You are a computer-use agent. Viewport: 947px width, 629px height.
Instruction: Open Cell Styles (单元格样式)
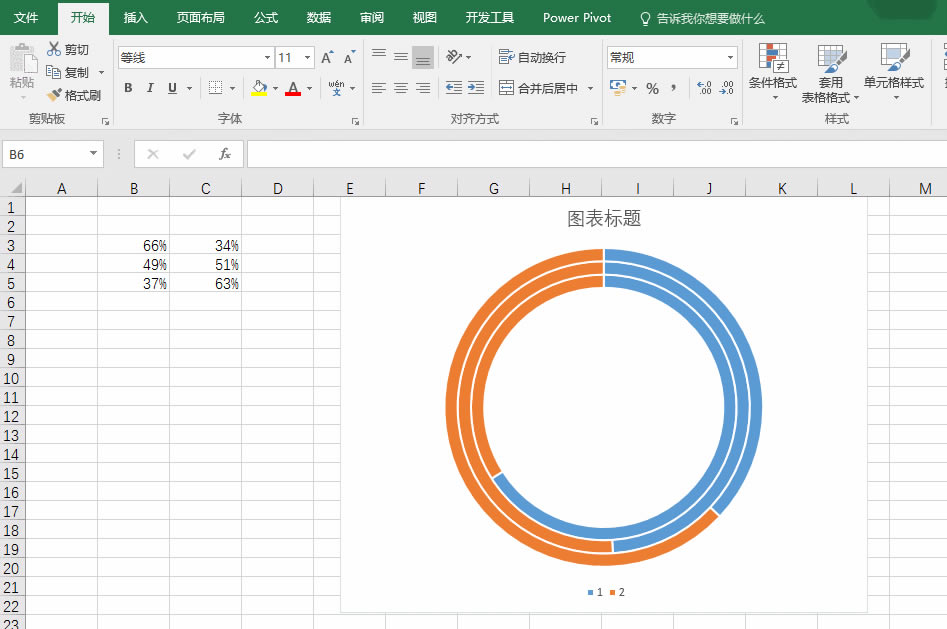[893, 71]
